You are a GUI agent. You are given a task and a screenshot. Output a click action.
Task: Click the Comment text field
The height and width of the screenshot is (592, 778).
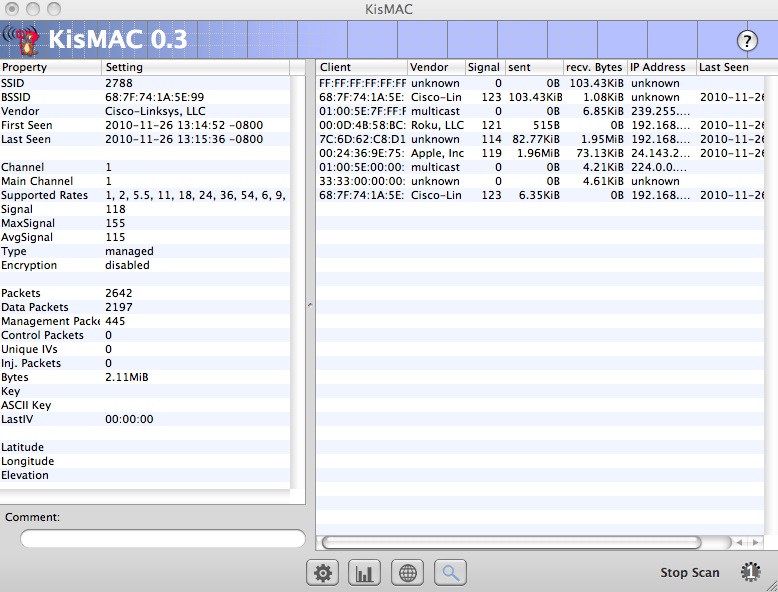click(x=163, y=539)
